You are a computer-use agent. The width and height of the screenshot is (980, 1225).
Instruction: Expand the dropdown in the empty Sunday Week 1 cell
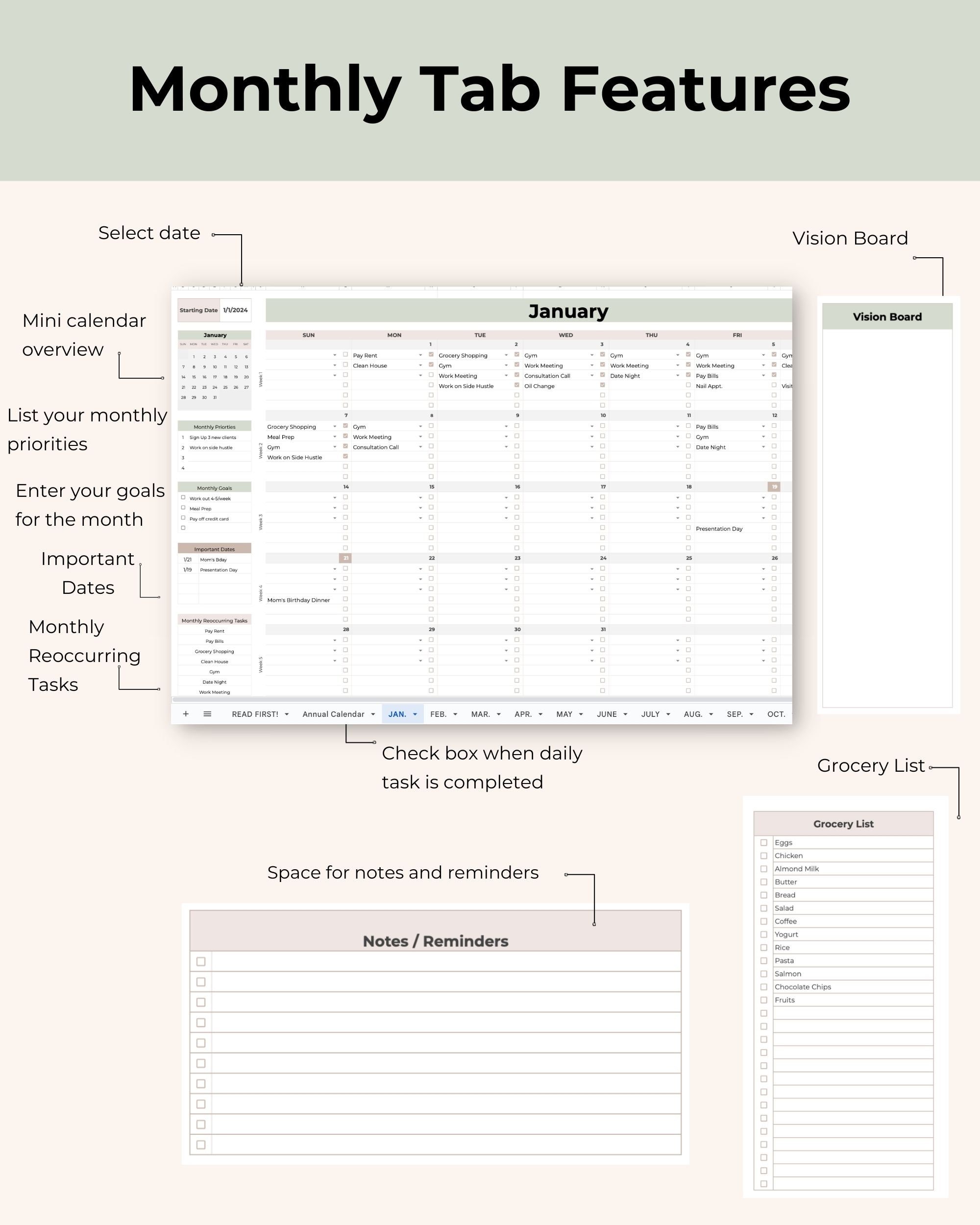coord(335,355)
